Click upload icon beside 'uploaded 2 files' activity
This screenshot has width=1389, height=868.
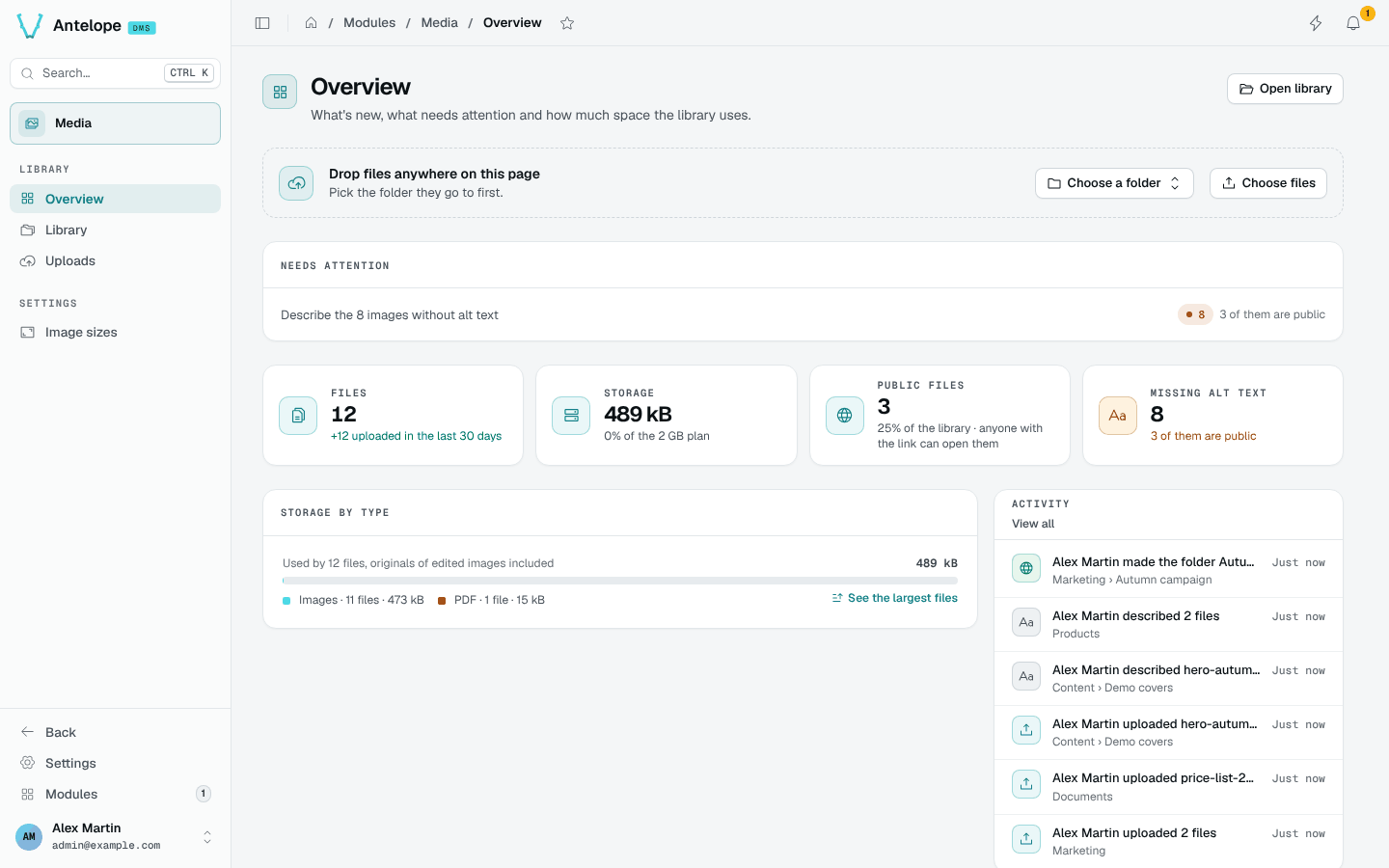[1026, 839]
